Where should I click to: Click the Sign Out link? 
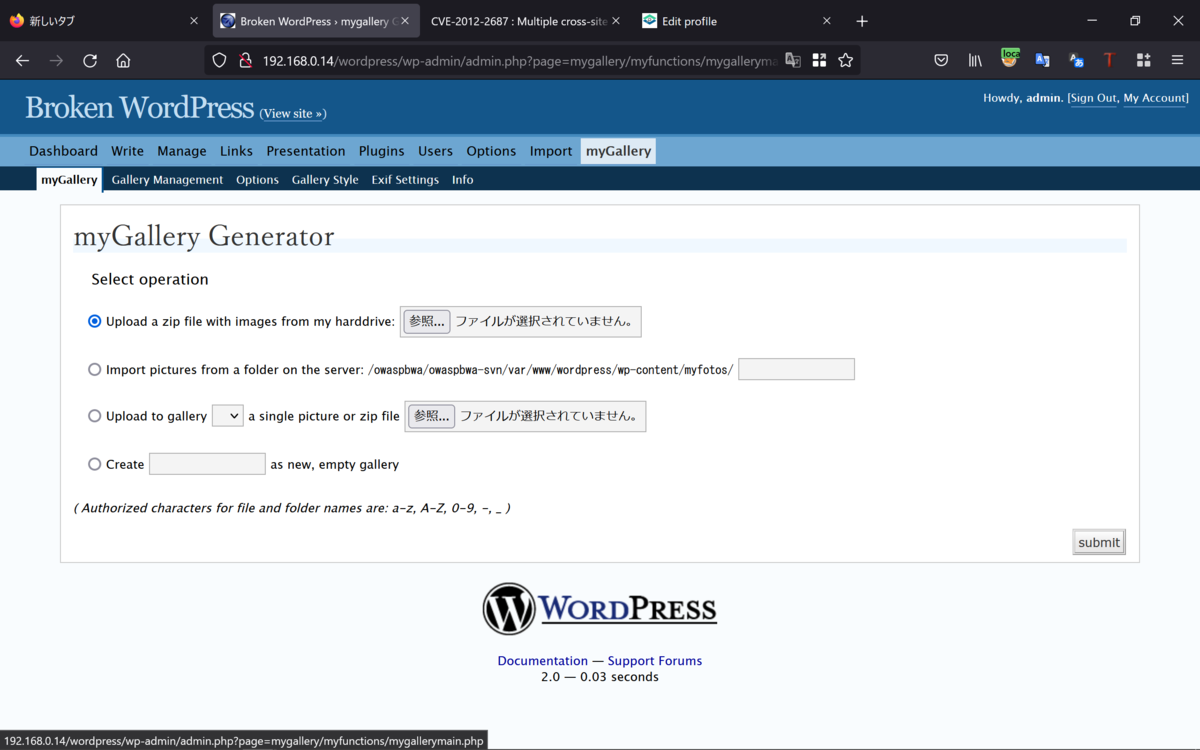click(x=1093, y=98)
